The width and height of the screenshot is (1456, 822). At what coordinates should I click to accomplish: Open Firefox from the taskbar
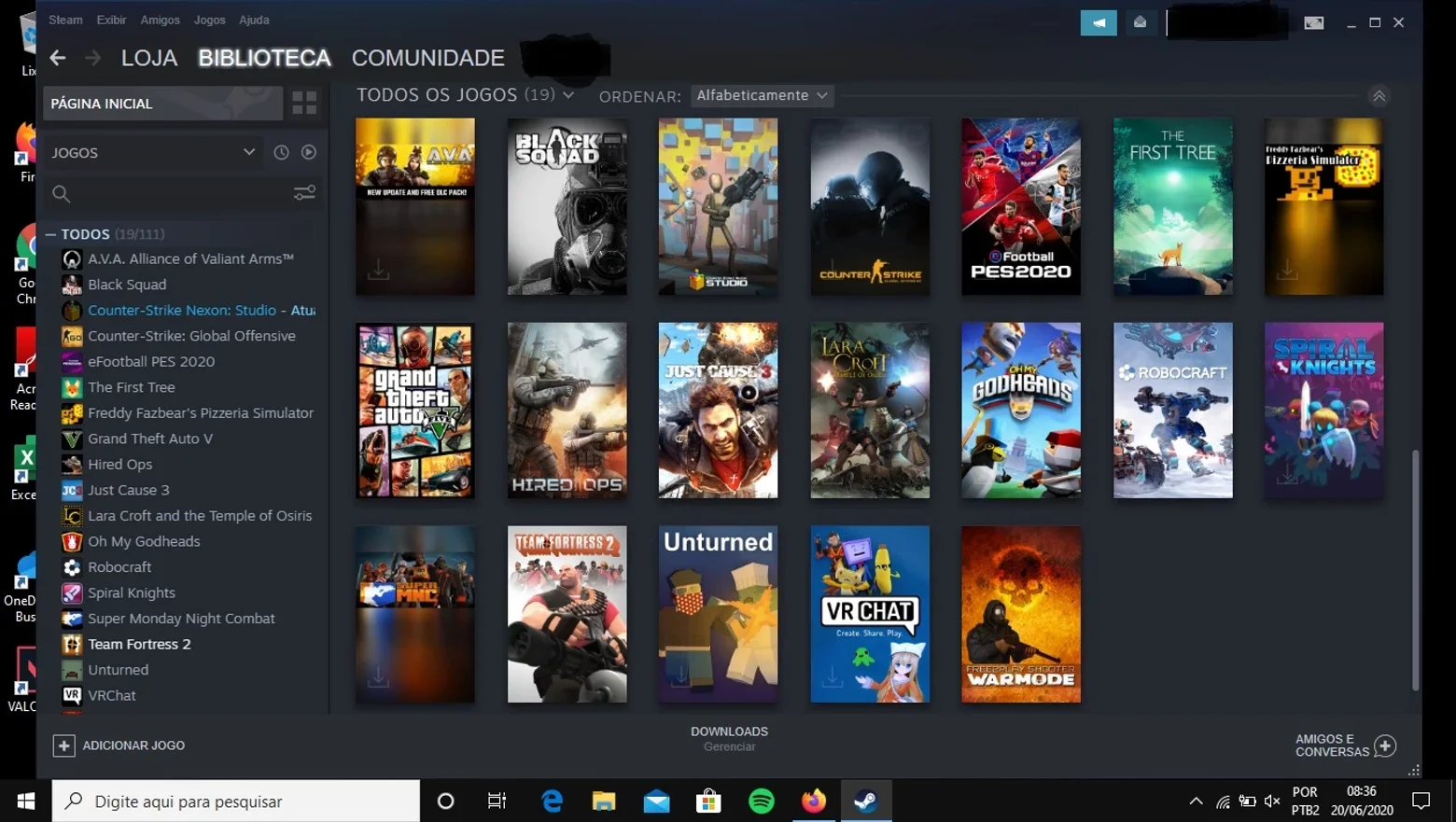814,801
